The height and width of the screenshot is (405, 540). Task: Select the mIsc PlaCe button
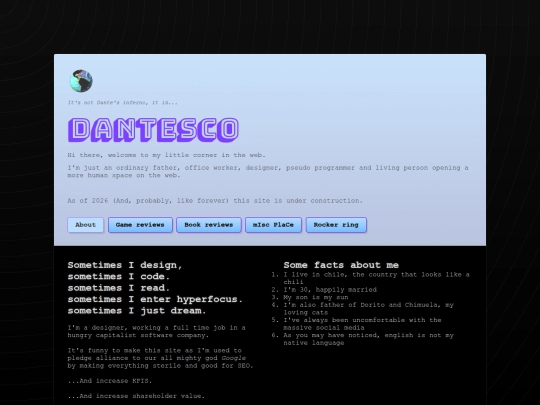tap(273, 225)
